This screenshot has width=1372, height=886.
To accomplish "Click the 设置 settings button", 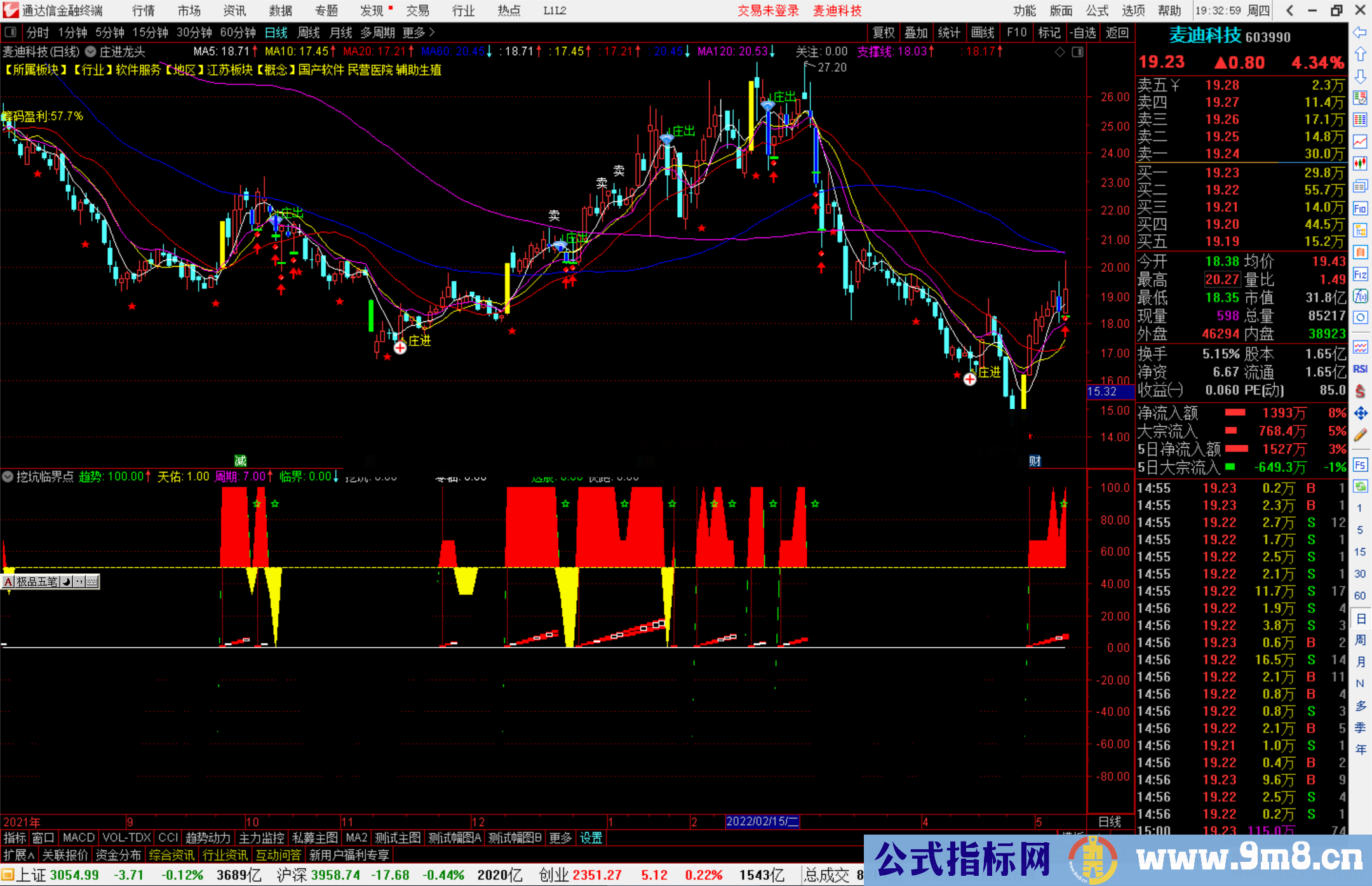I will tap(591, 838).
